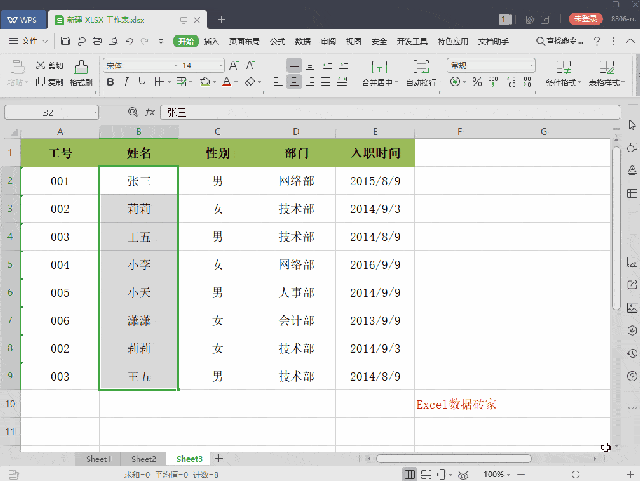Click the cell name box showing B2
The image size is (640, 481).
(48, 113)
